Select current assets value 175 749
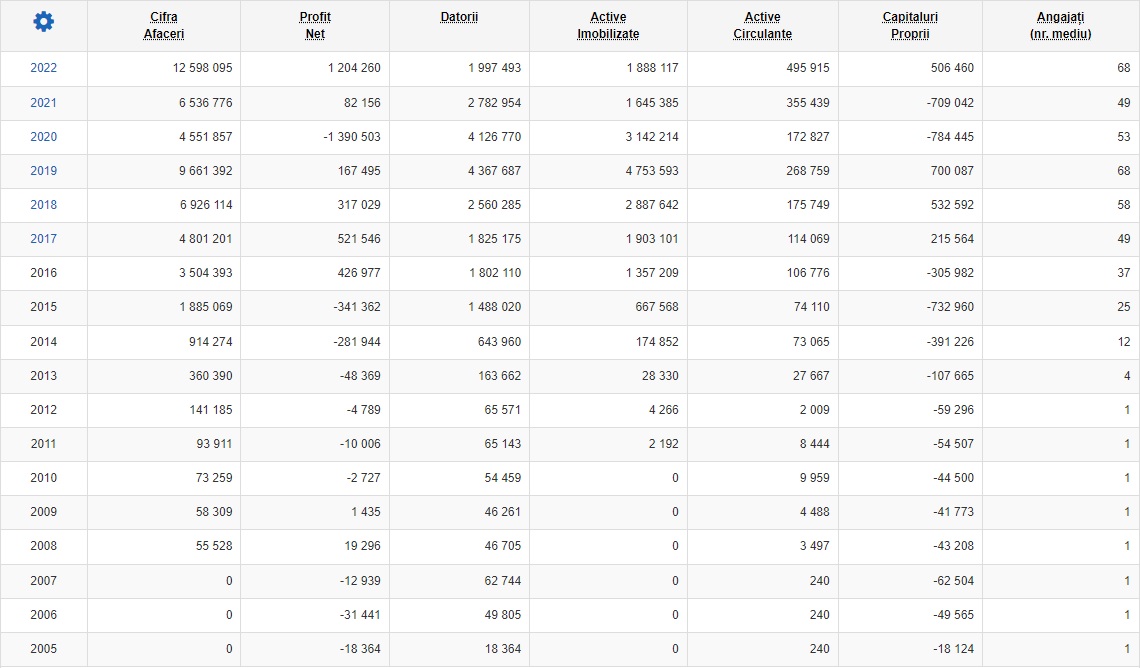1140x668 pixels. pyautogui.click(x=808, y=204)
